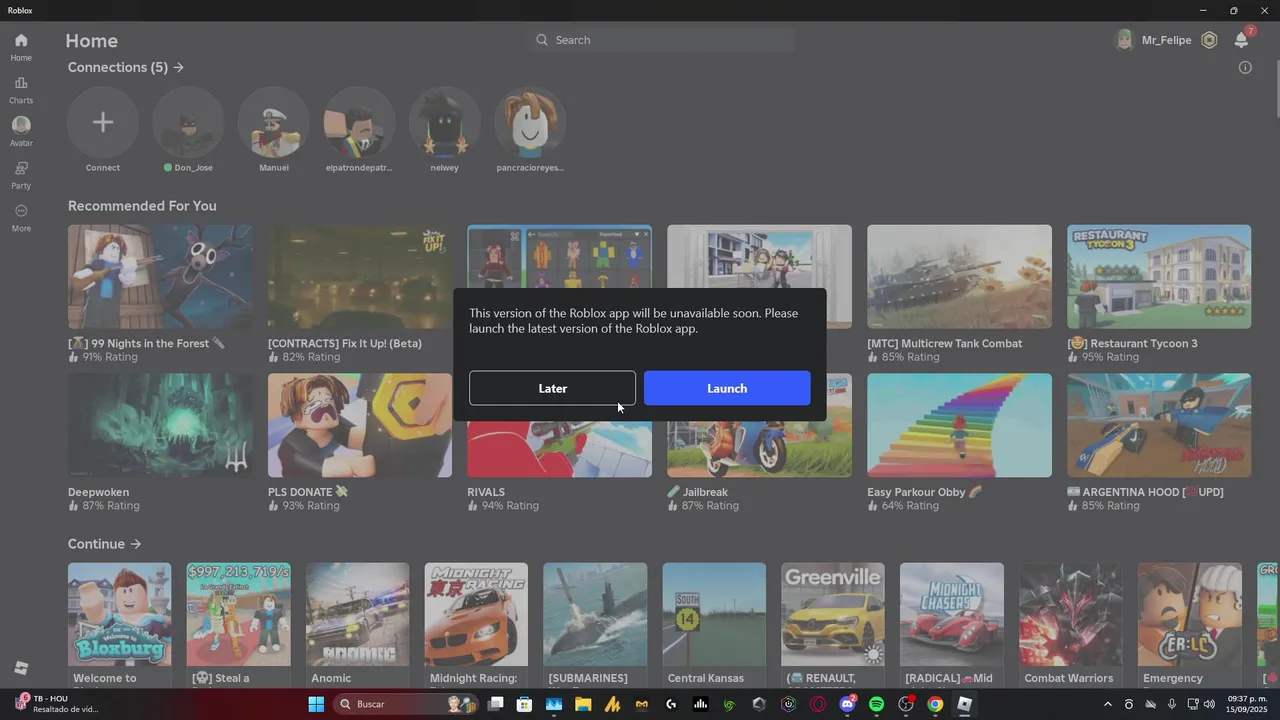The image size is (1280, 720).
Task: Open the Connections (5) list
Action: [126, 67]
